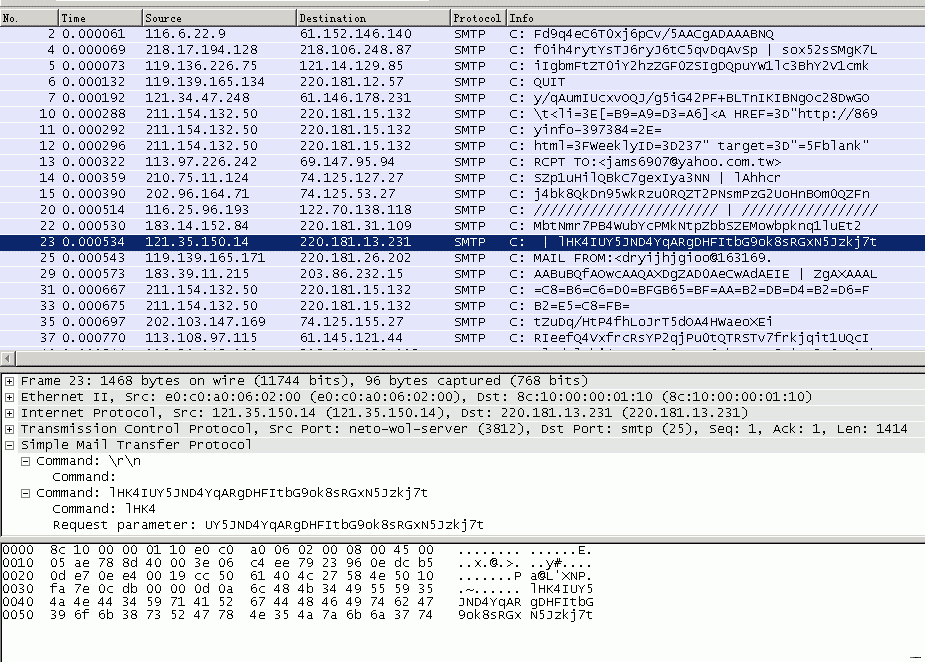Viewport: 925px width, 662px height.
Task: Select packet 6 with QUIT command
Action: click(400, 81)
